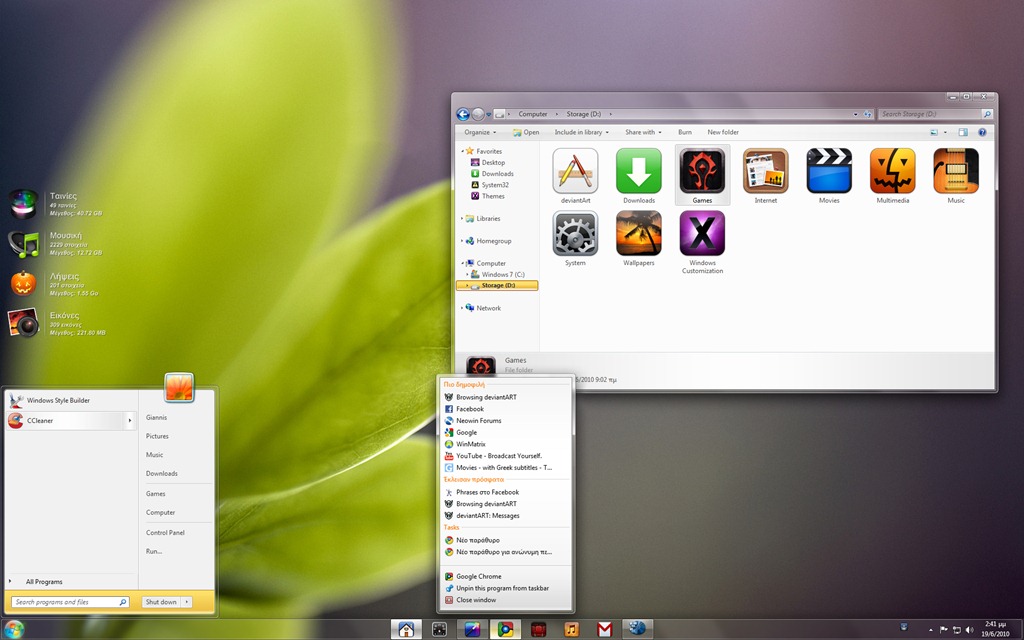Click Burn in Explorer toolbar
1024x640 pixels.
tap(684, 132)
